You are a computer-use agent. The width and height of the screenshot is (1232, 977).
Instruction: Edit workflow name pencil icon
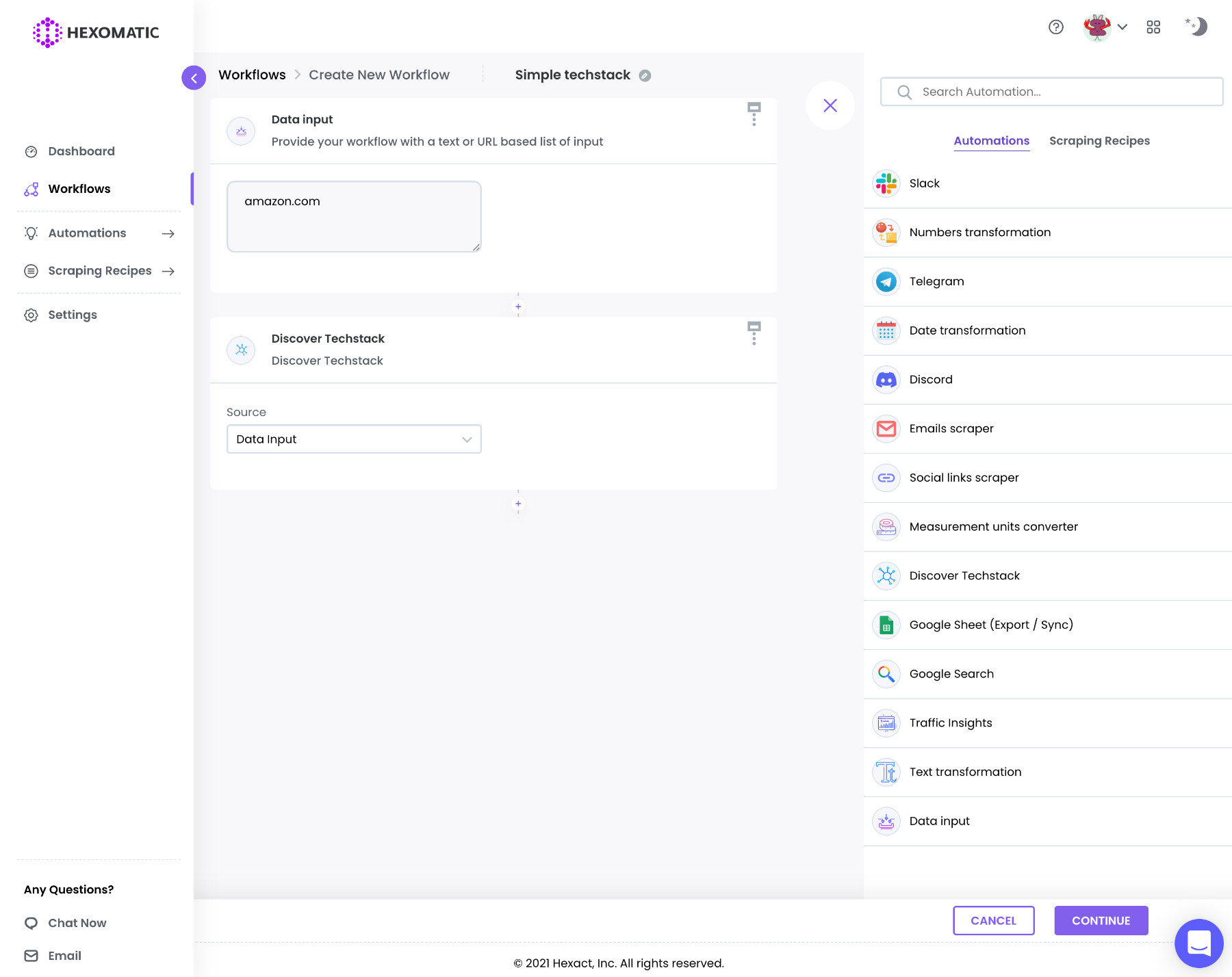point(645,76)
